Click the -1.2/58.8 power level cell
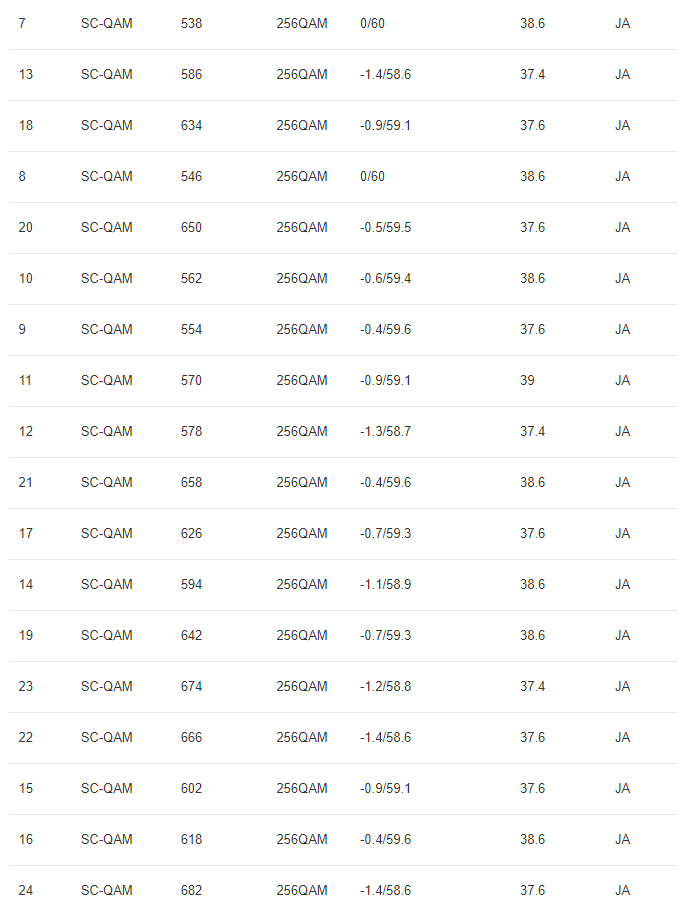Viewport: 677px width, 910px height. click(x=385, y=686)
